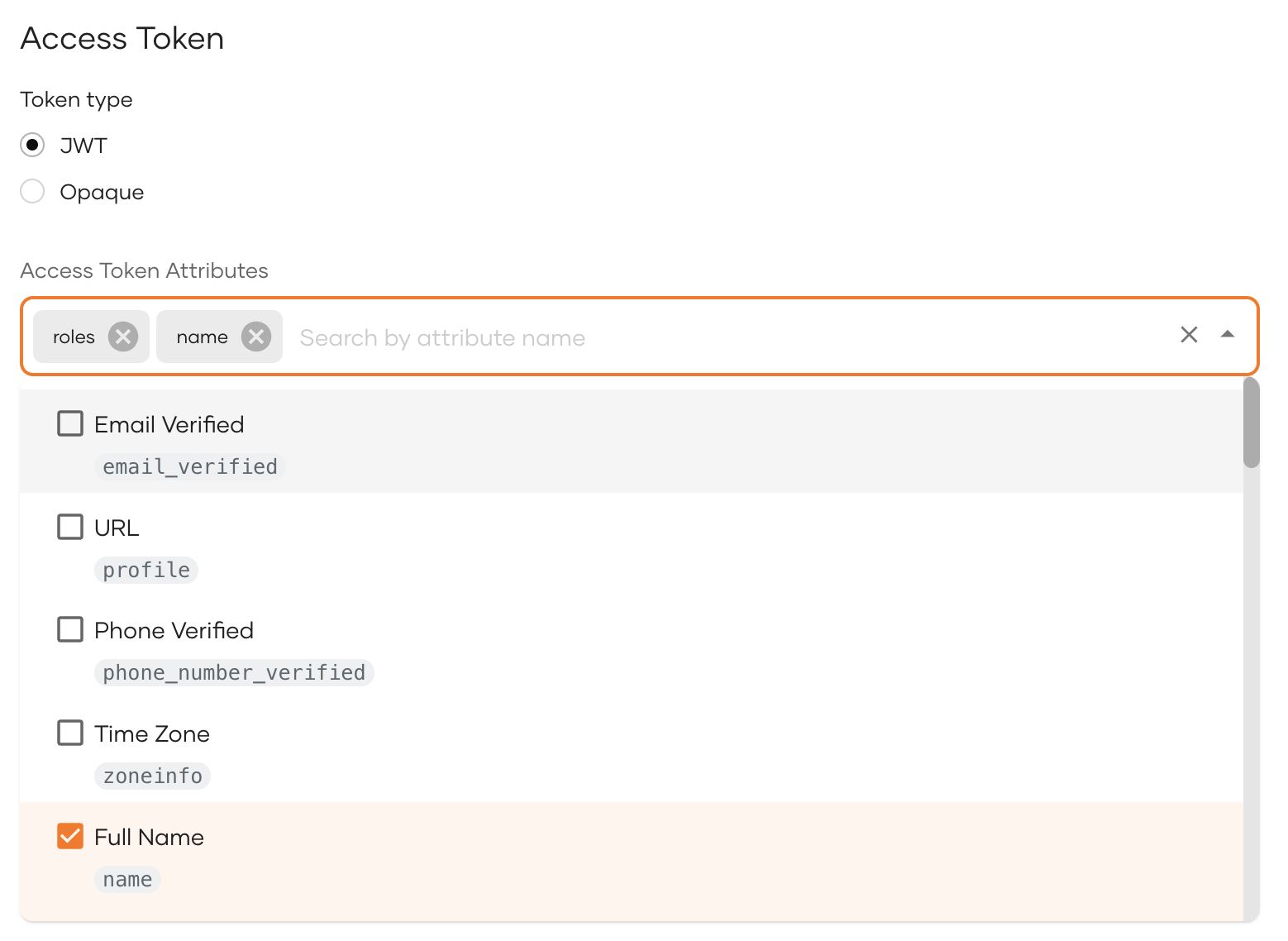Check the Time Zone attribute
This screenshot has width=1288, height=941.
pyautogui.click(x=70, y=733)
